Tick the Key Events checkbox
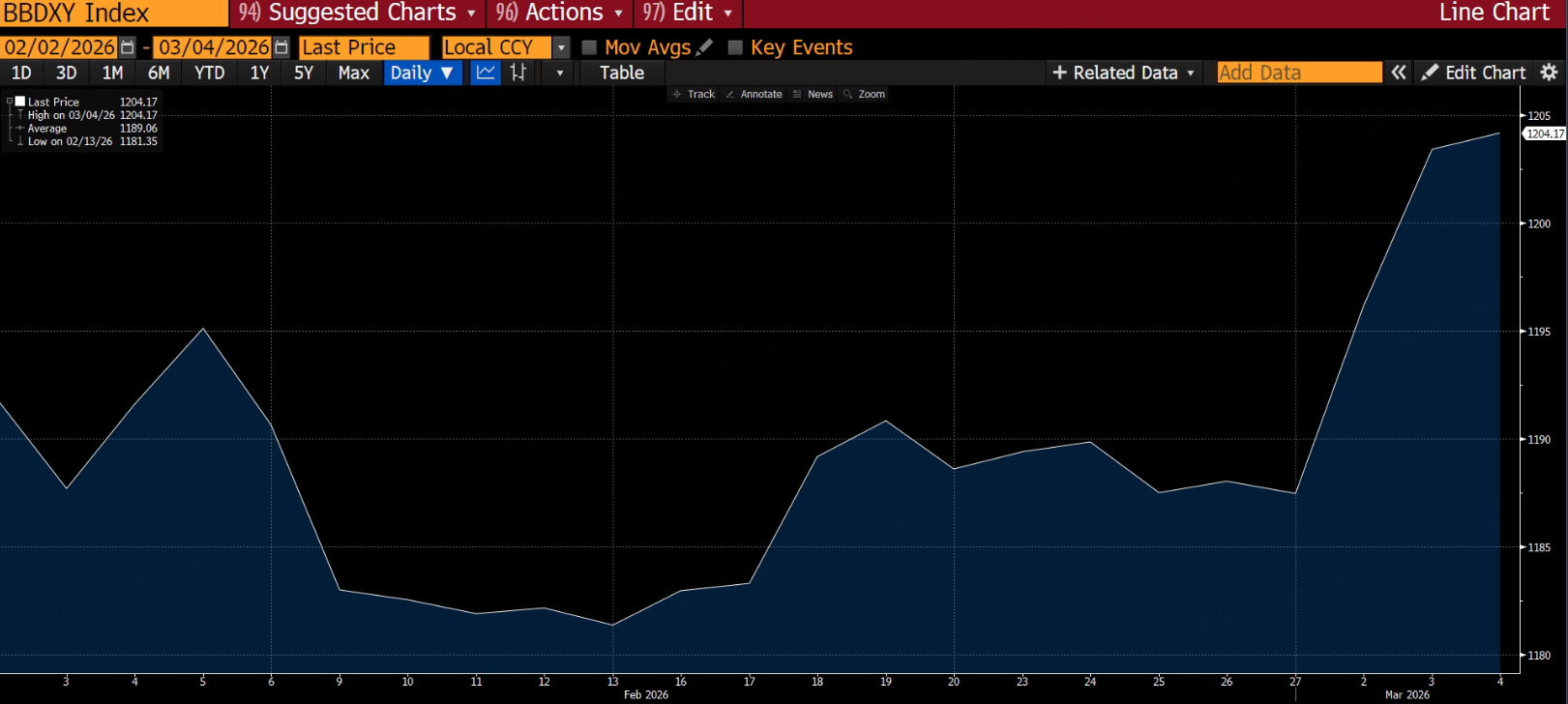Image resolution: width=1568 pixels, height=704 pixels. [x=735, y=47]
